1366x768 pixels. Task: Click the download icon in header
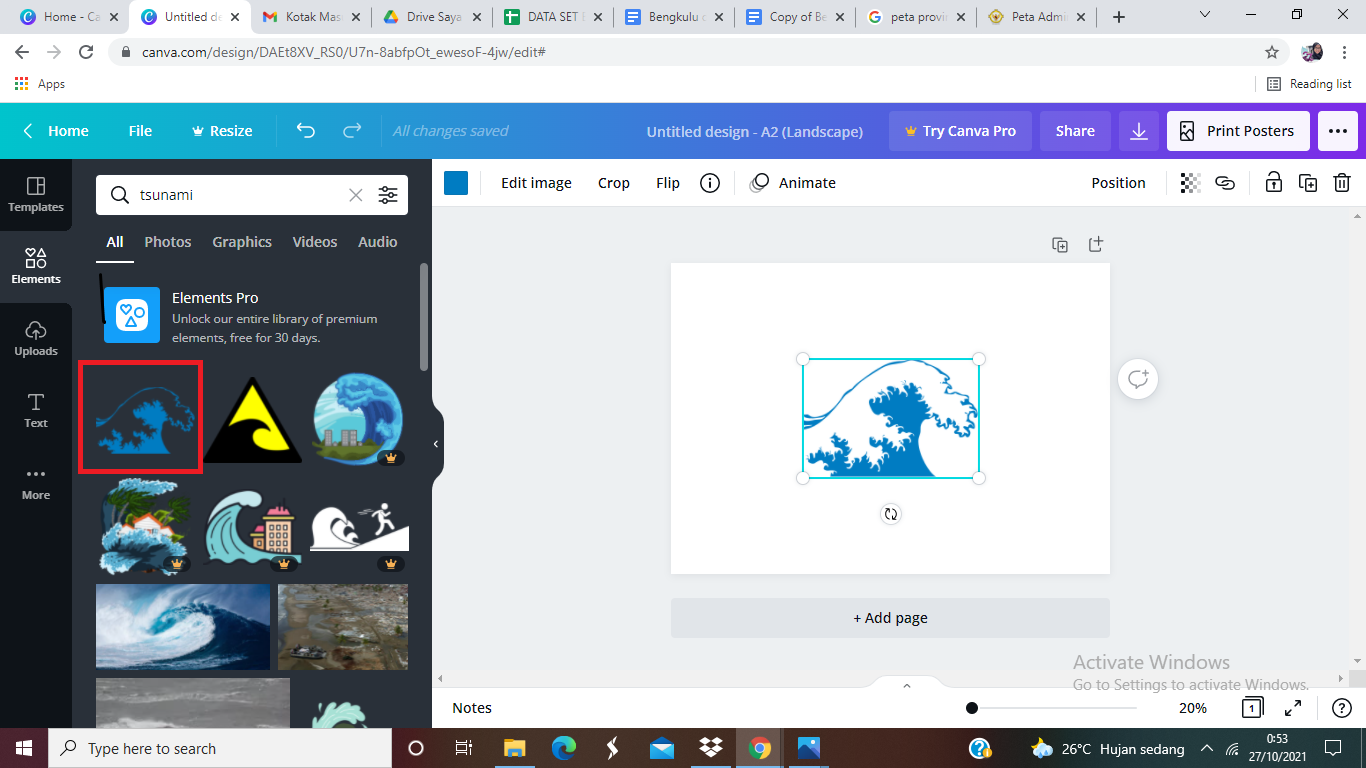(x=1138, y=131)
